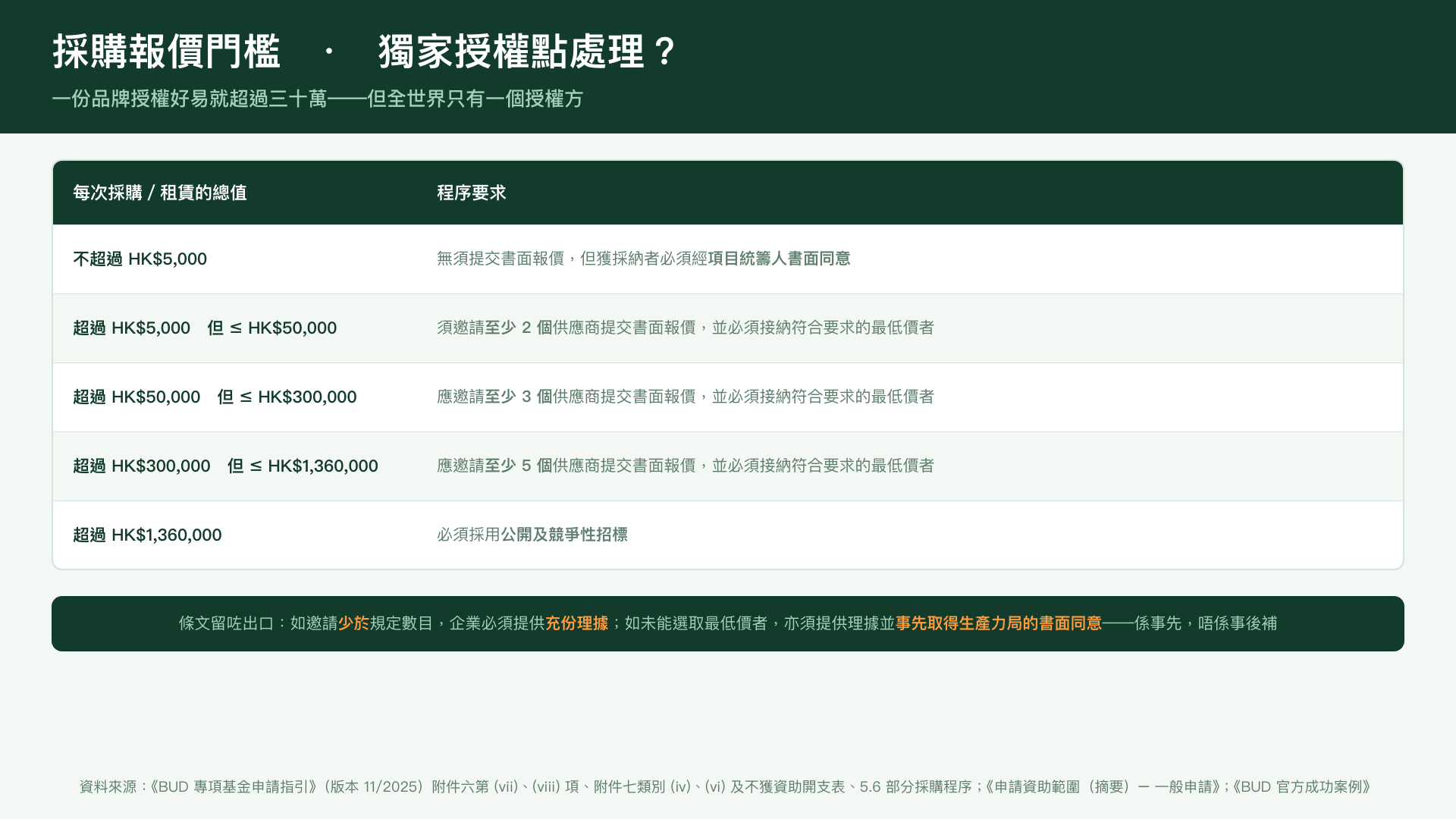The height and width of the screenshot is (819, 1456).
Task: Click the requirement text 無須提交書面報價
Action: (x=643, y=259)
